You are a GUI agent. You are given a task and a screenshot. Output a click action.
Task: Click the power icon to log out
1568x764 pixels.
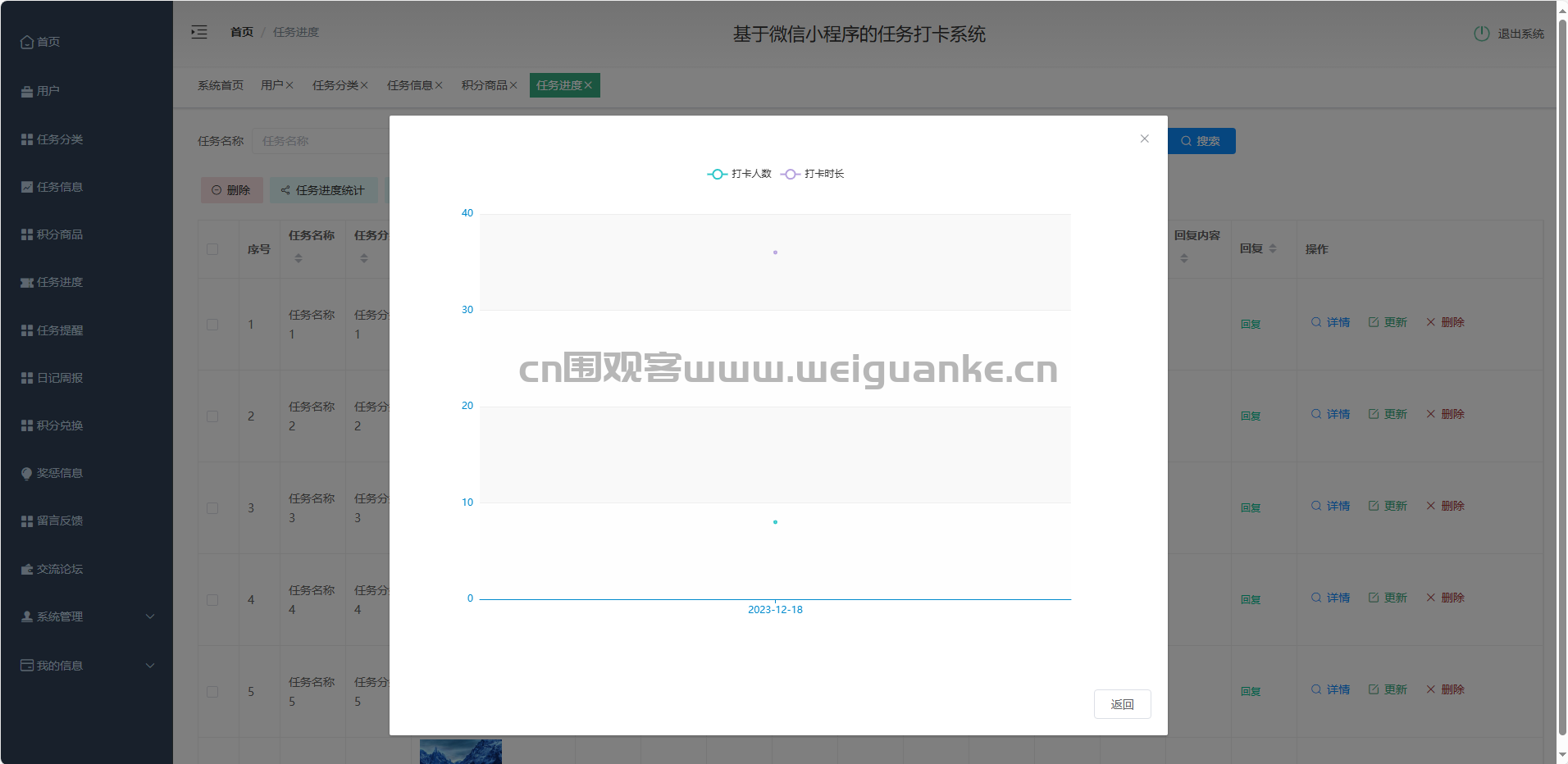click(1481, 34)
